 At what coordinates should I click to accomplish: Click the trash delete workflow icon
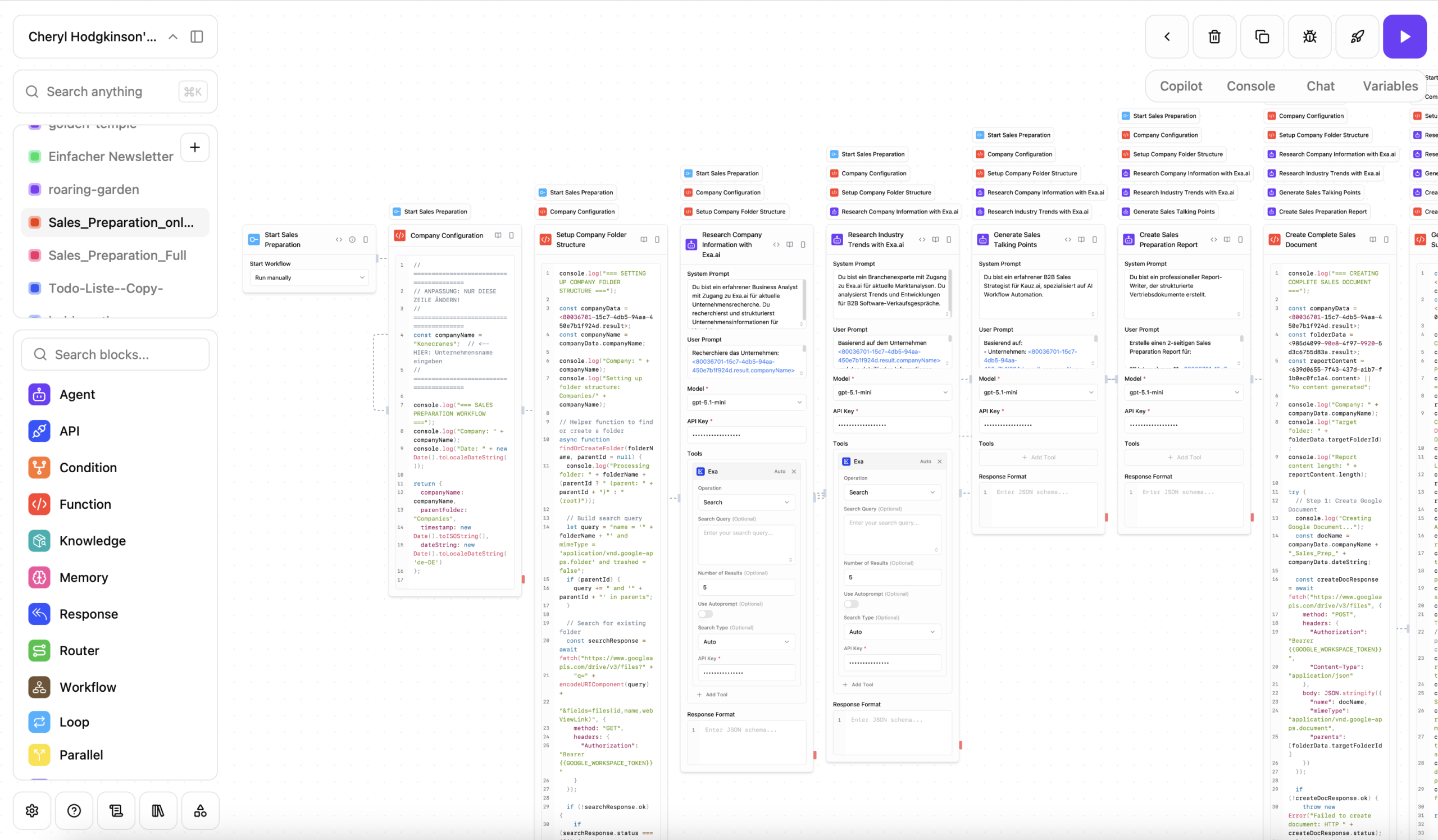pos(1214,36)
